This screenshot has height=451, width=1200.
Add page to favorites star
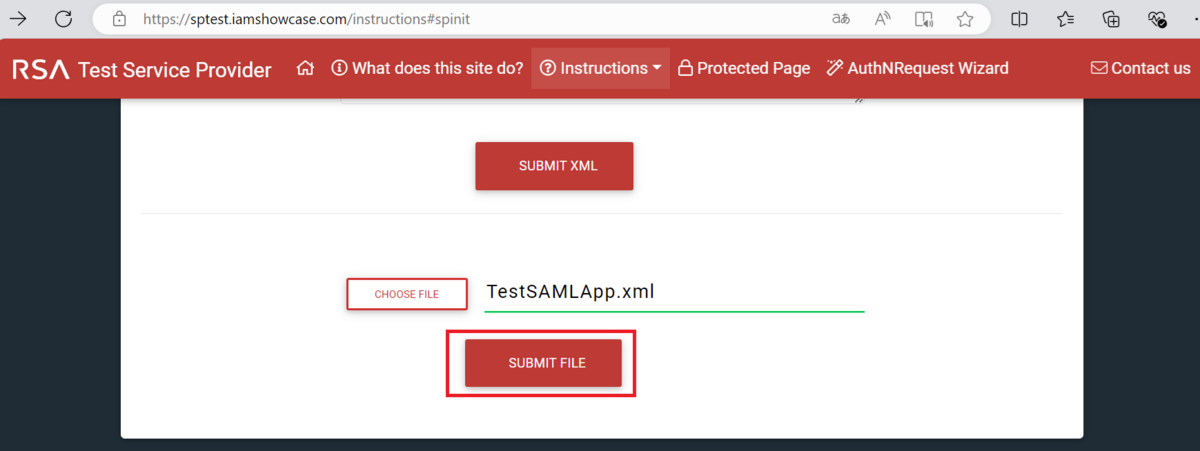coord(965,18)
